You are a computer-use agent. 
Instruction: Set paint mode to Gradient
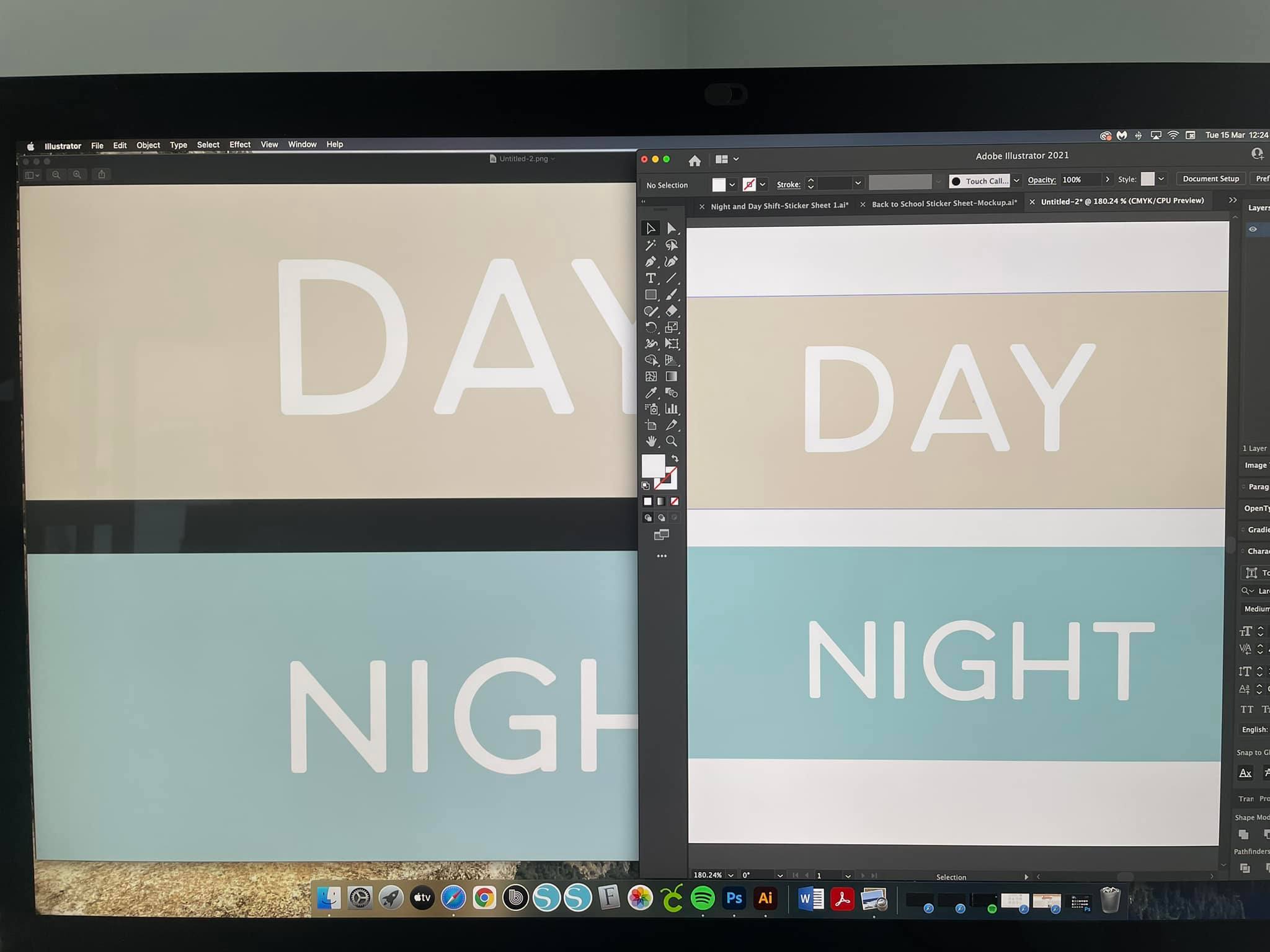coord(661,501)
